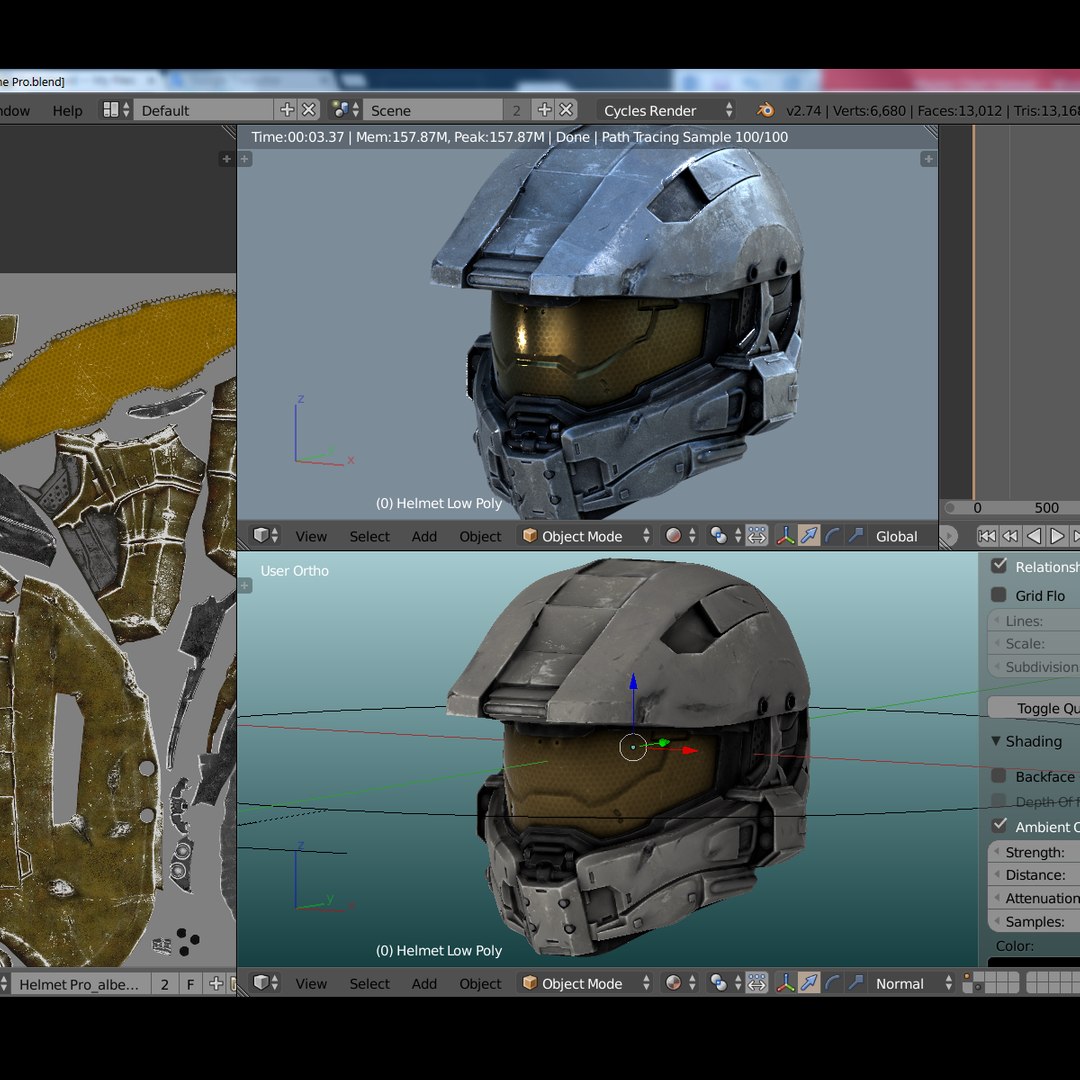Click first layer button in lower viewport
The image size is (1080, 1080).
coord(968,977)
